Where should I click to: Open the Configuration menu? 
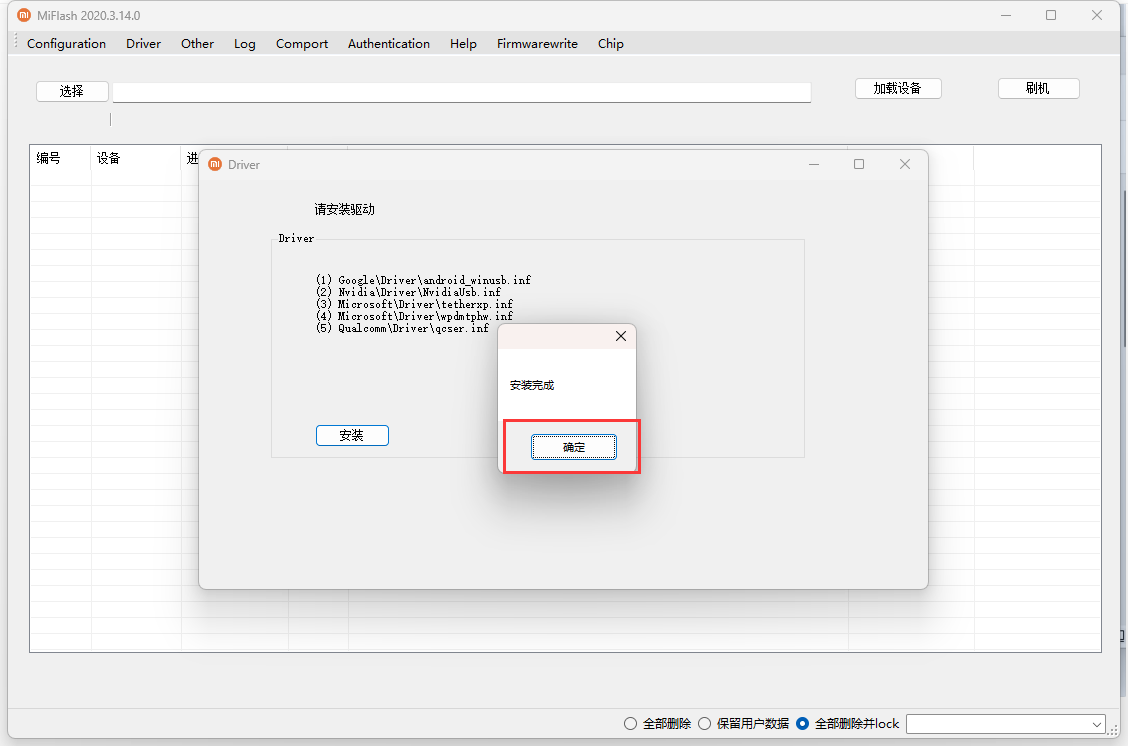66,43
